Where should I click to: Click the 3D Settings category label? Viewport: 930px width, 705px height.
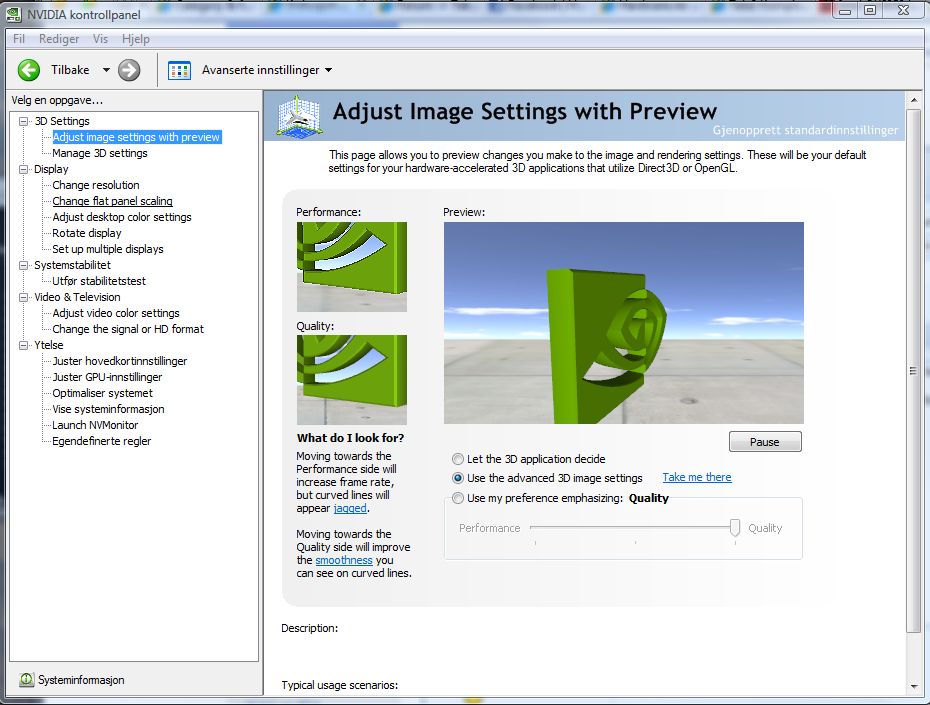[x=62, y=121]
